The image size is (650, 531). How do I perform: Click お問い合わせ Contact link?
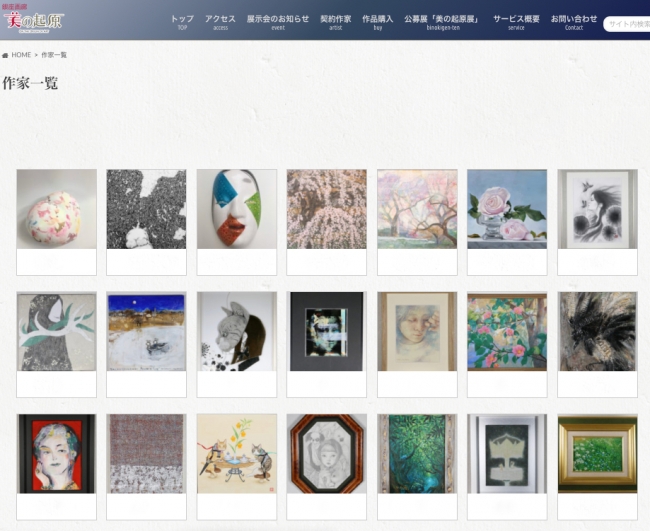click(x=574, y=22)
